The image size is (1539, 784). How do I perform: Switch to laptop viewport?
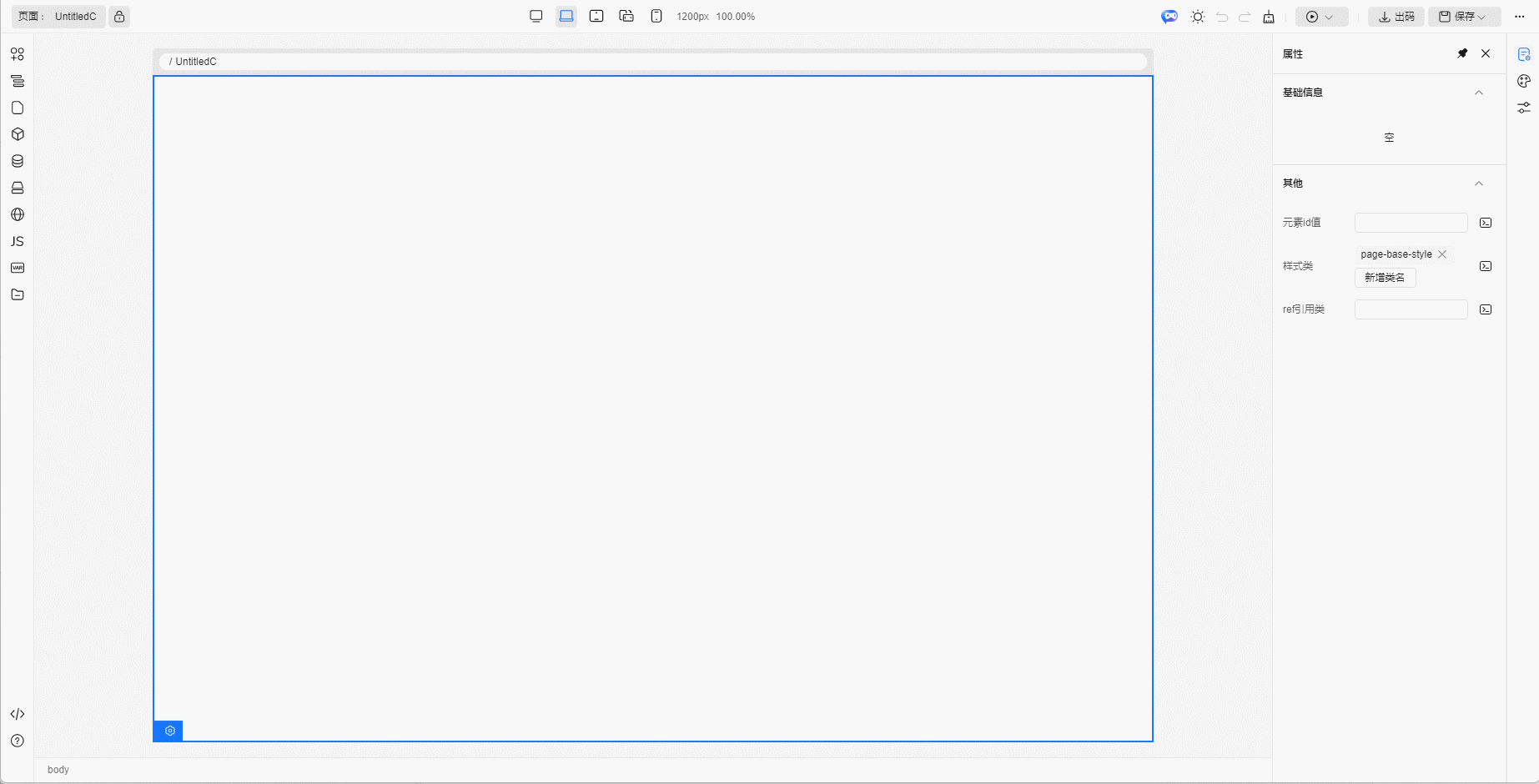tap(566, 17)
